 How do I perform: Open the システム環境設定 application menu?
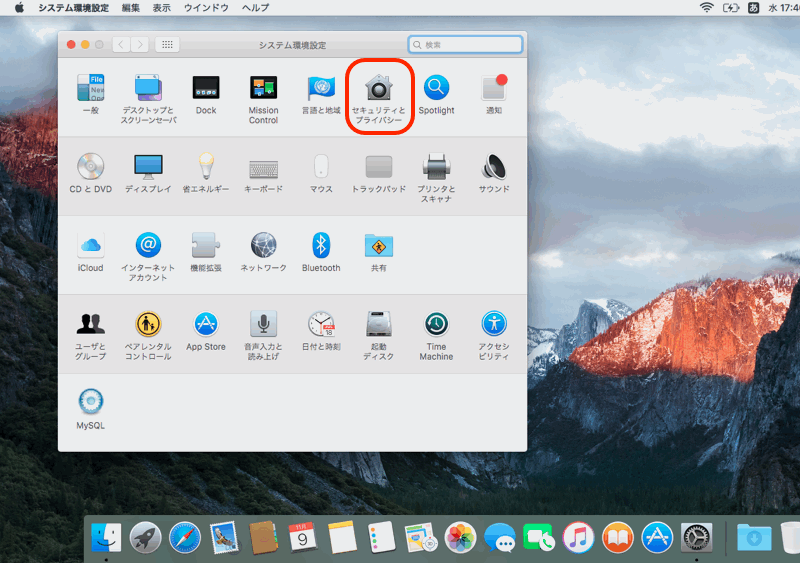[x=73, y=8]
